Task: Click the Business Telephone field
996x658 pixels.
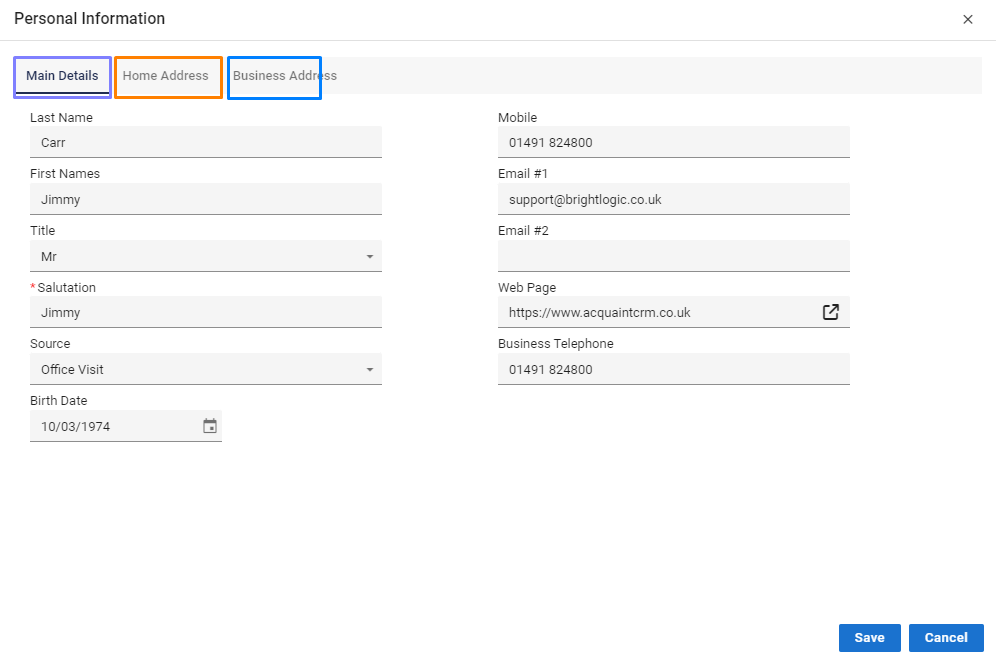Action: 673,369
